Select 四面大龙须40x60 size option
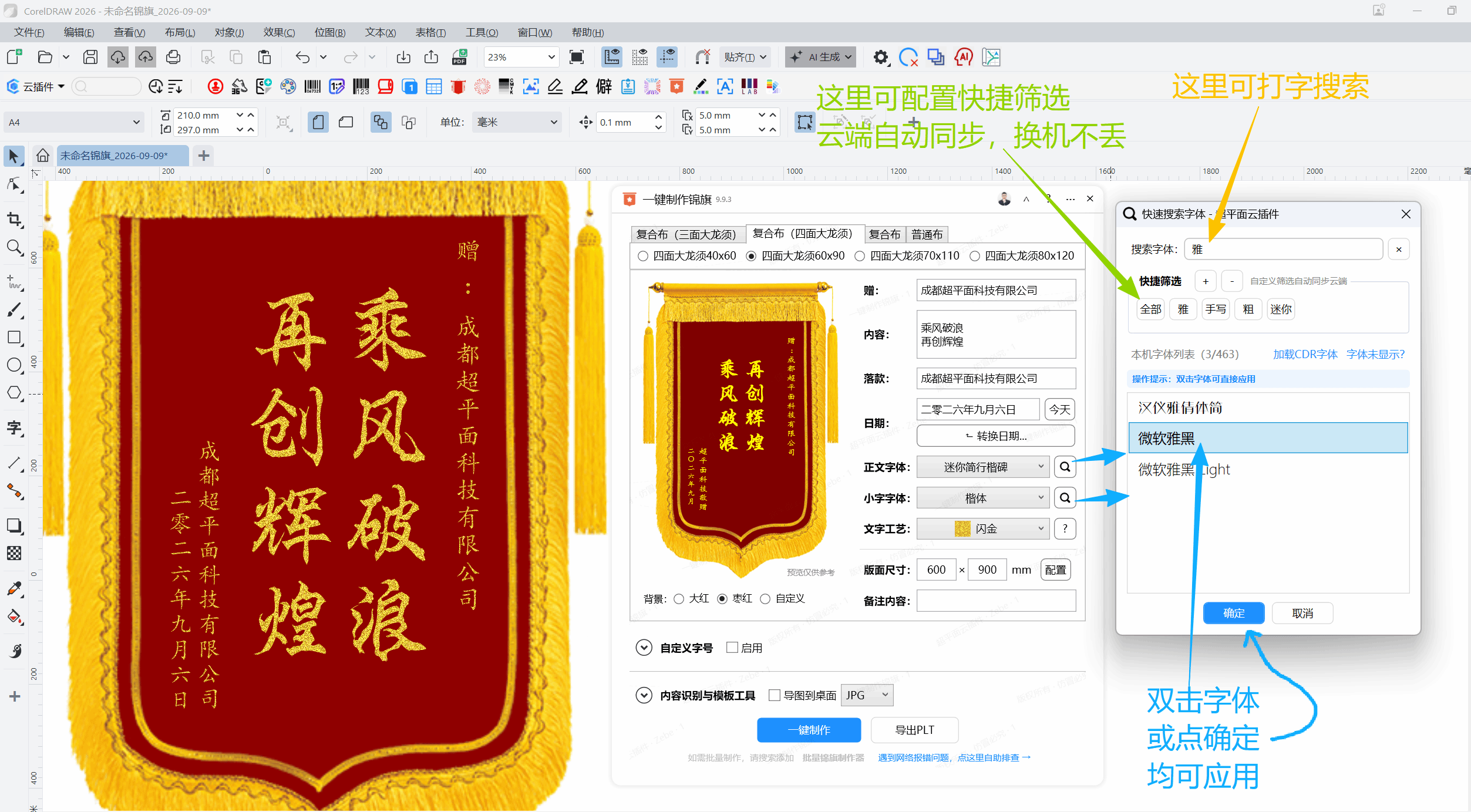 [687, 256]
